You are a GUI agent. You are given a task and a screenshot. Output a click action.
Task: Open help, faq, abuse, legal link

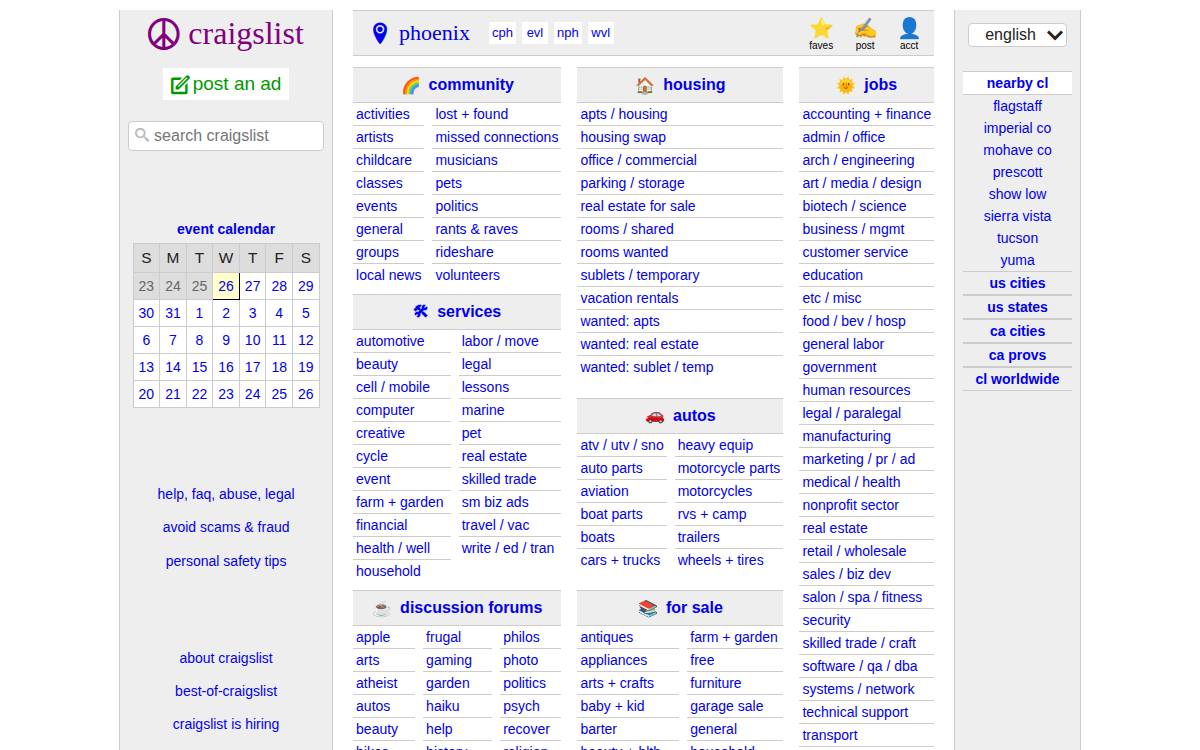[226, 494]
